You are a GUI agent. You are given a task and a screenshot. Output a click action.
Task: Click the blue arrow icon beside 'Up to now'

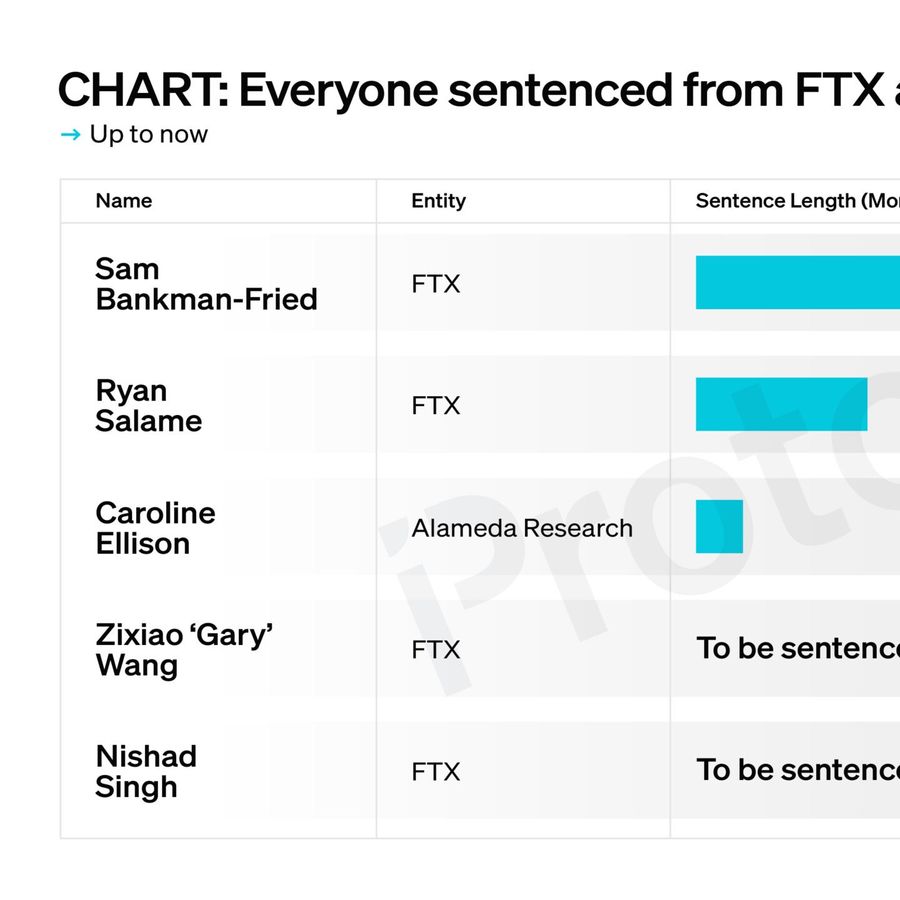[70, 135]
